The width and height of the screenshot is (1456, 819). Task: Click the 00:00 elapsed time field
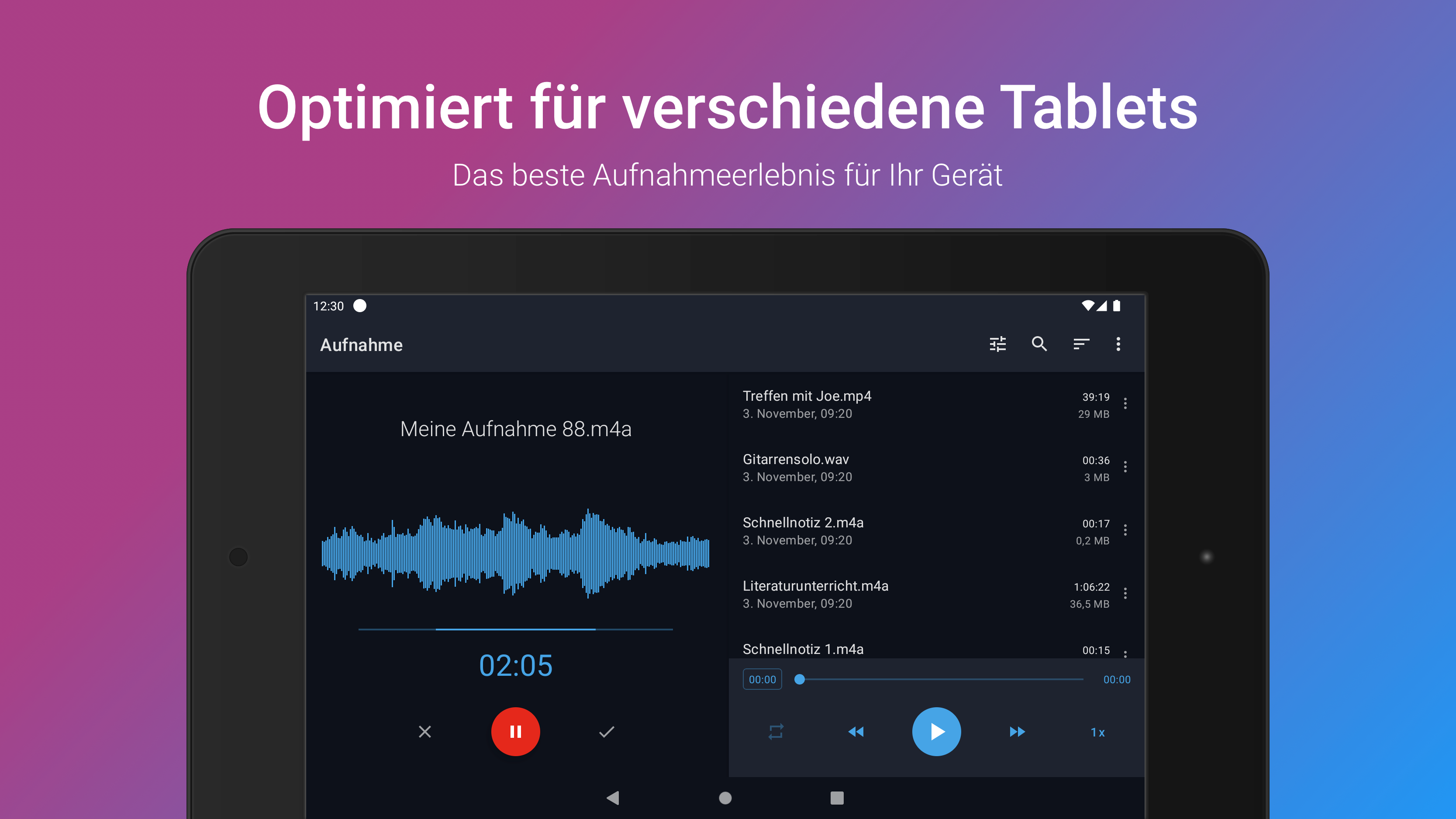762,679
